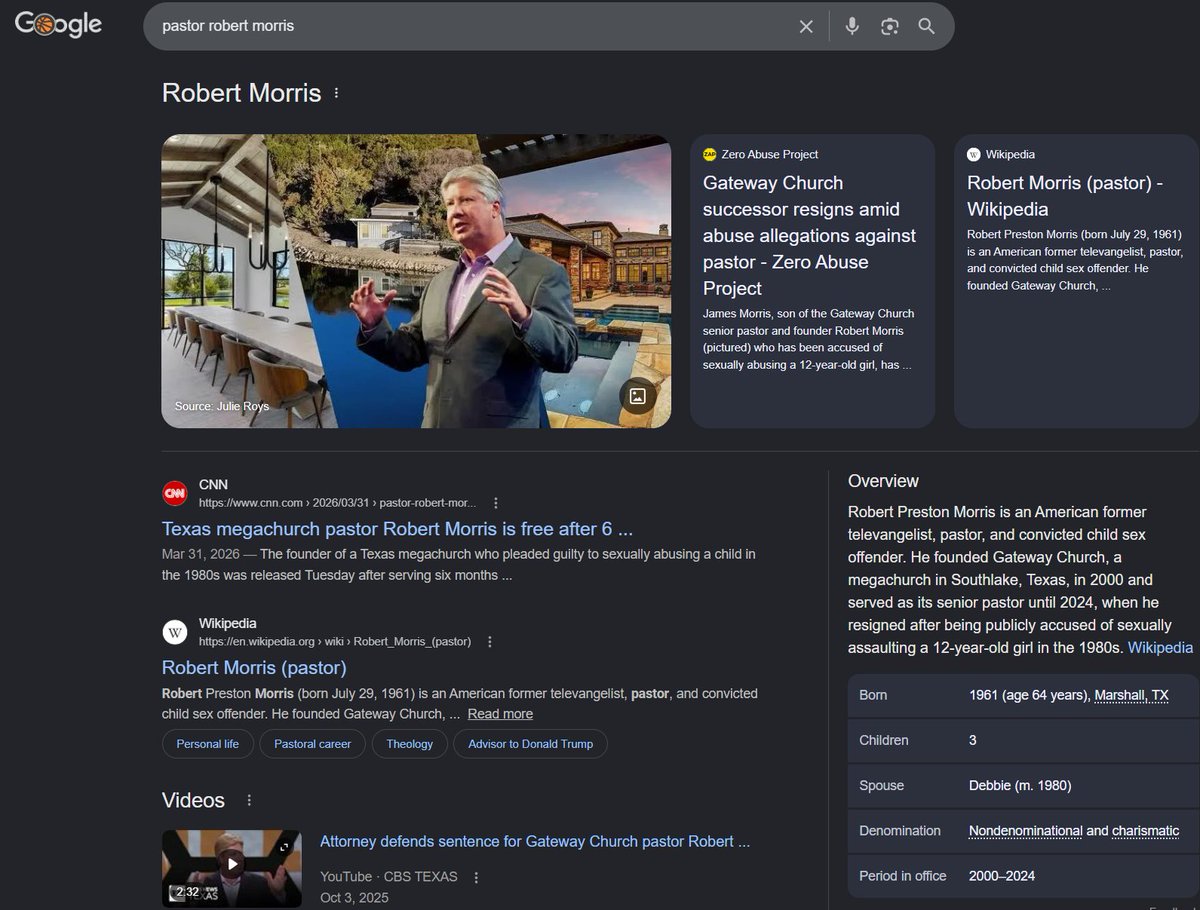
Task: Play the CBS Texas video thumbnail
Action: [232, 867]
